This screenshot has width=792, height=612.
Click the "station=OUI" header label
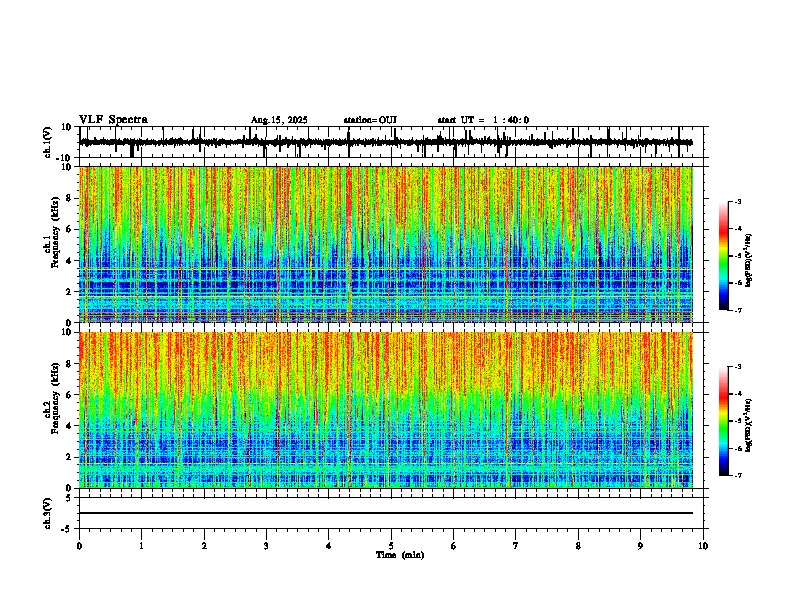tap(370, 120)
